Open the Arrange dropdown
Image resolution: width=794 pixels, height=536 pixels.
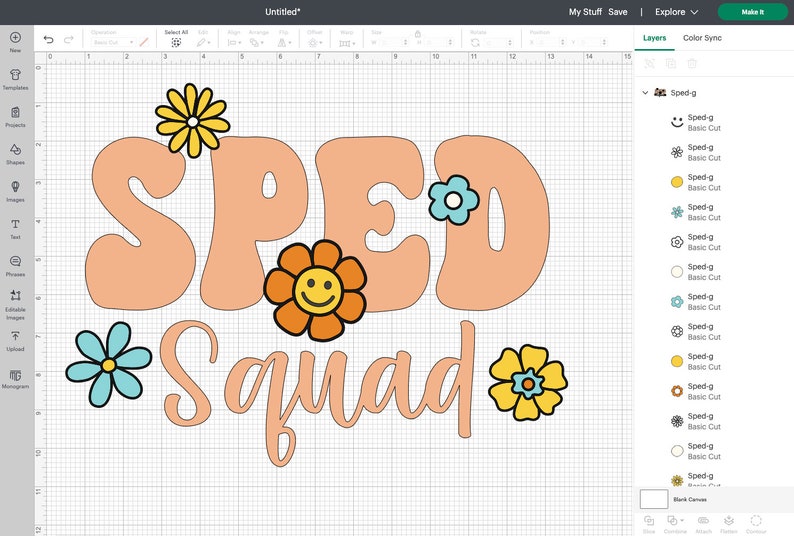pyautogui.click(x=257, y=43)
